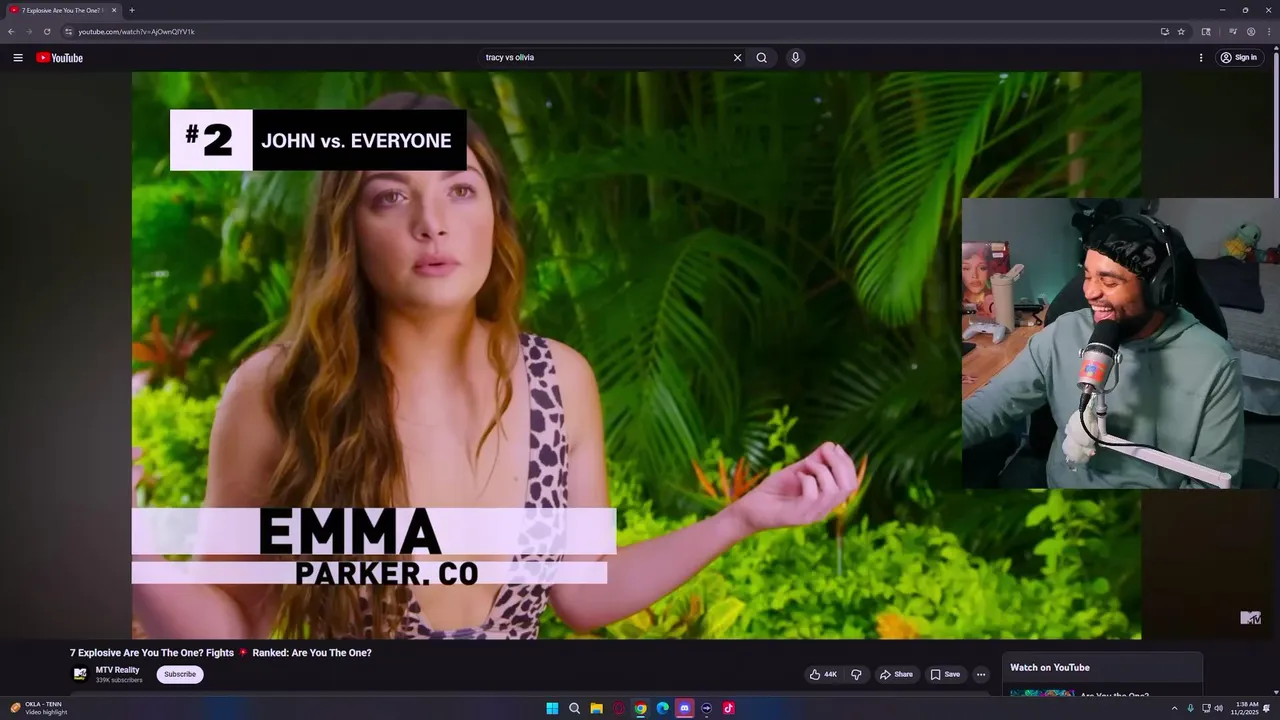Show hidden system tray icons chevron
The image size is (1280, 720).
pos(1174,708)
